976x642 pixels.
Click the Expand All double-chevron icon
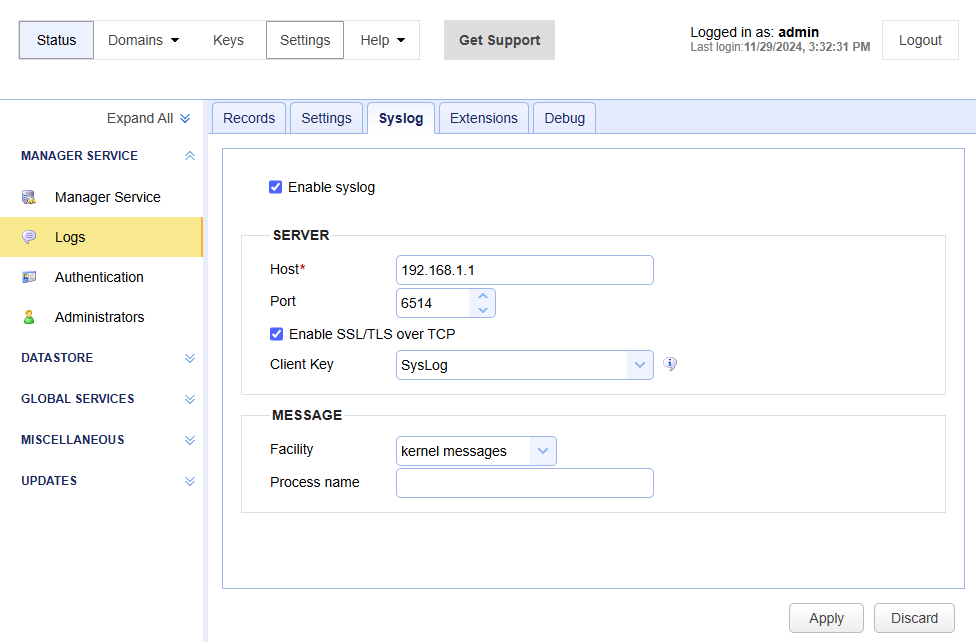(x=185, y=118)
